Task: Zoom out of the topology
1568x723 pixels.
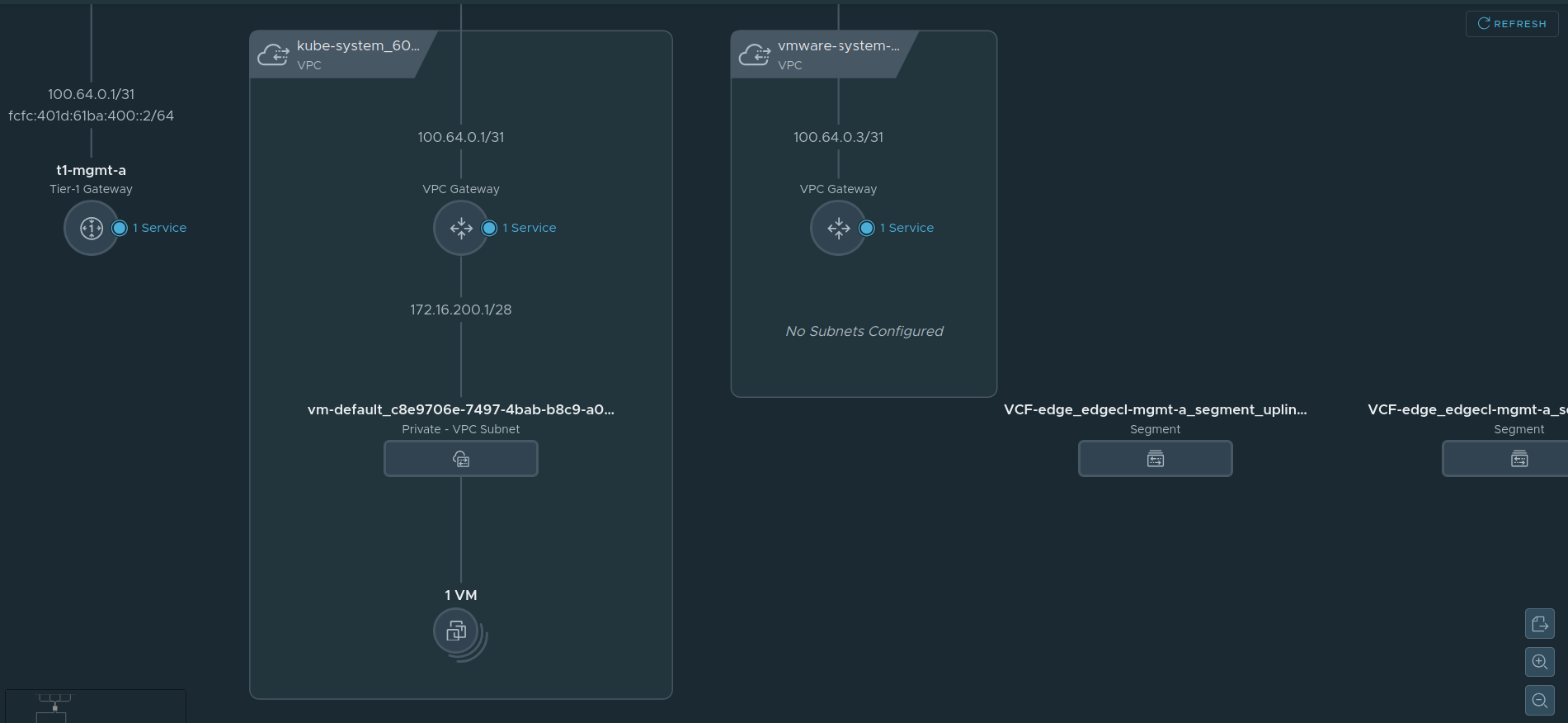Action: [1539, 701]
